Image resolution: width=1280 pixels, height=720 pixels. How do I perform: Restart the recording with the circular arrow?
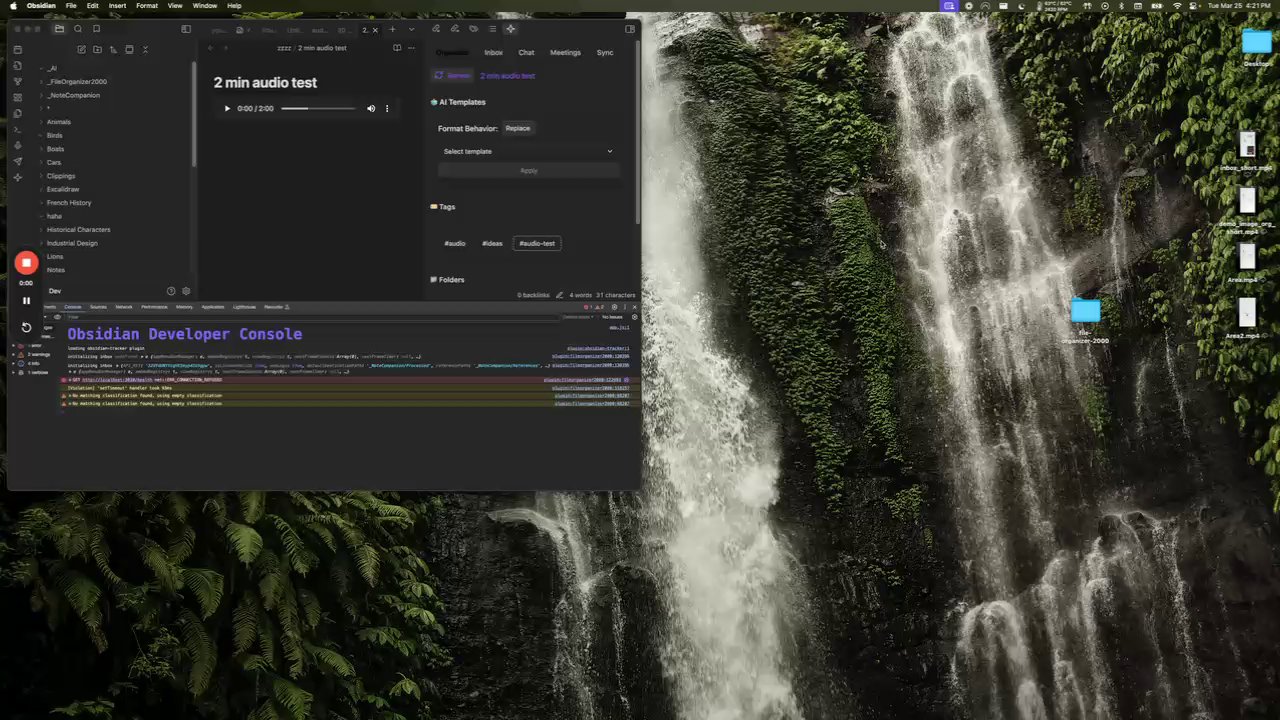[26, 327]
